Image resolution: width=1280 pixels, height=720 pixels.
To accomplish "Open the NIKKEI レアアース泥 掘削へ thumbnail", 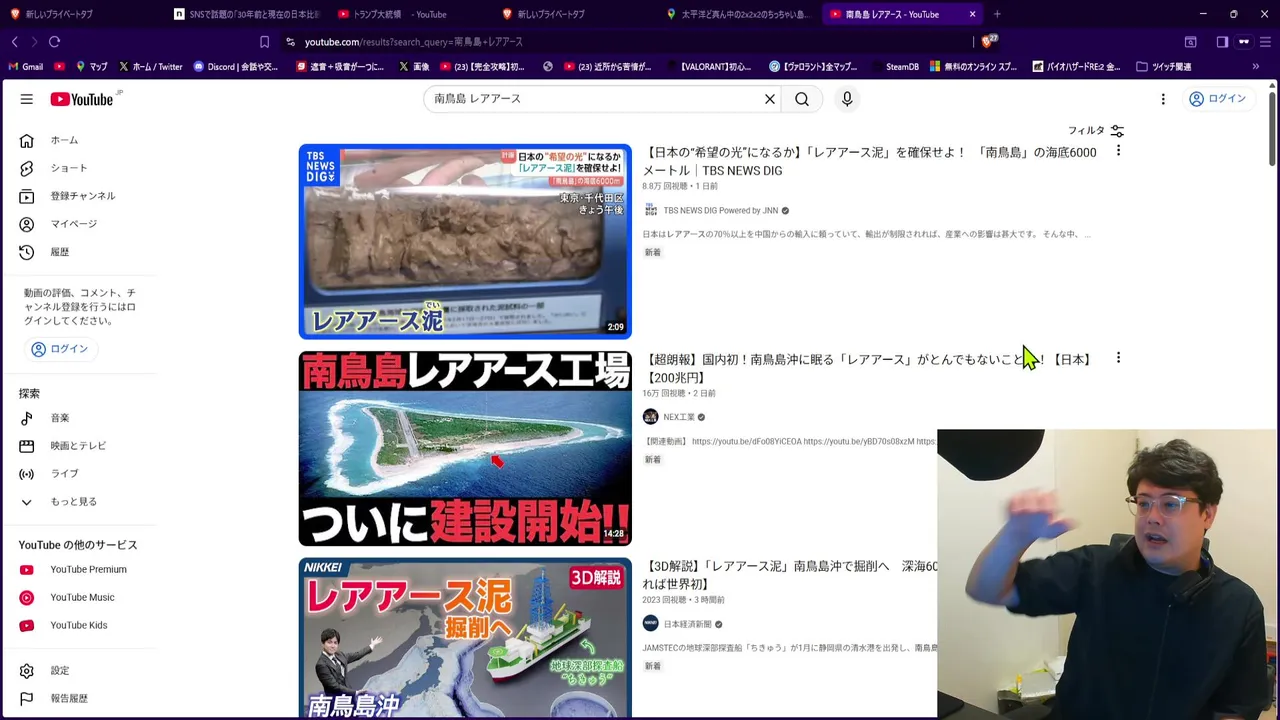I will point(465,638).
